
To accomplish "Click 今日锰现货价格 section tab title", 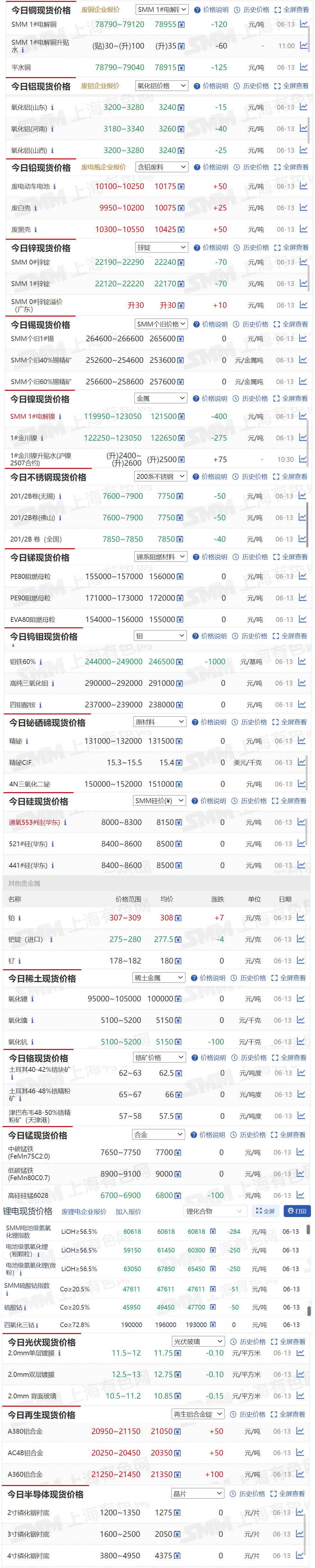I will (38, 1135).
